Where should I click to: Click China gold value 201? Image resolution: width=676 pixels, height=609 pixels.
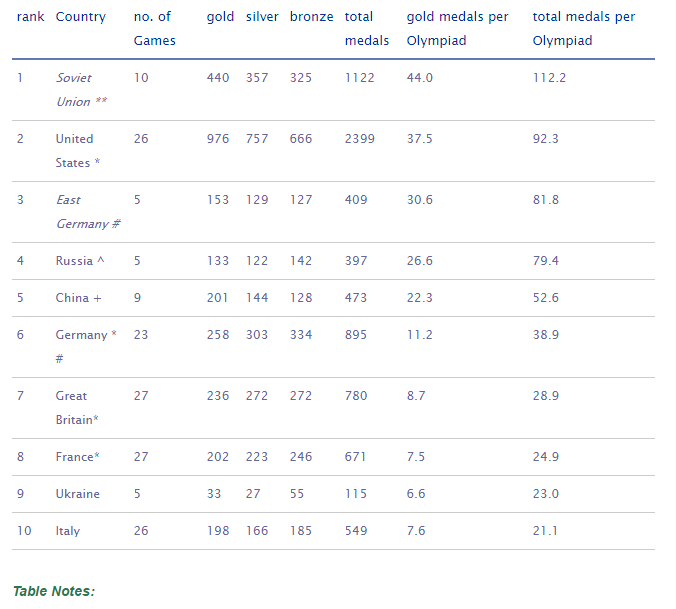[217, 298]
